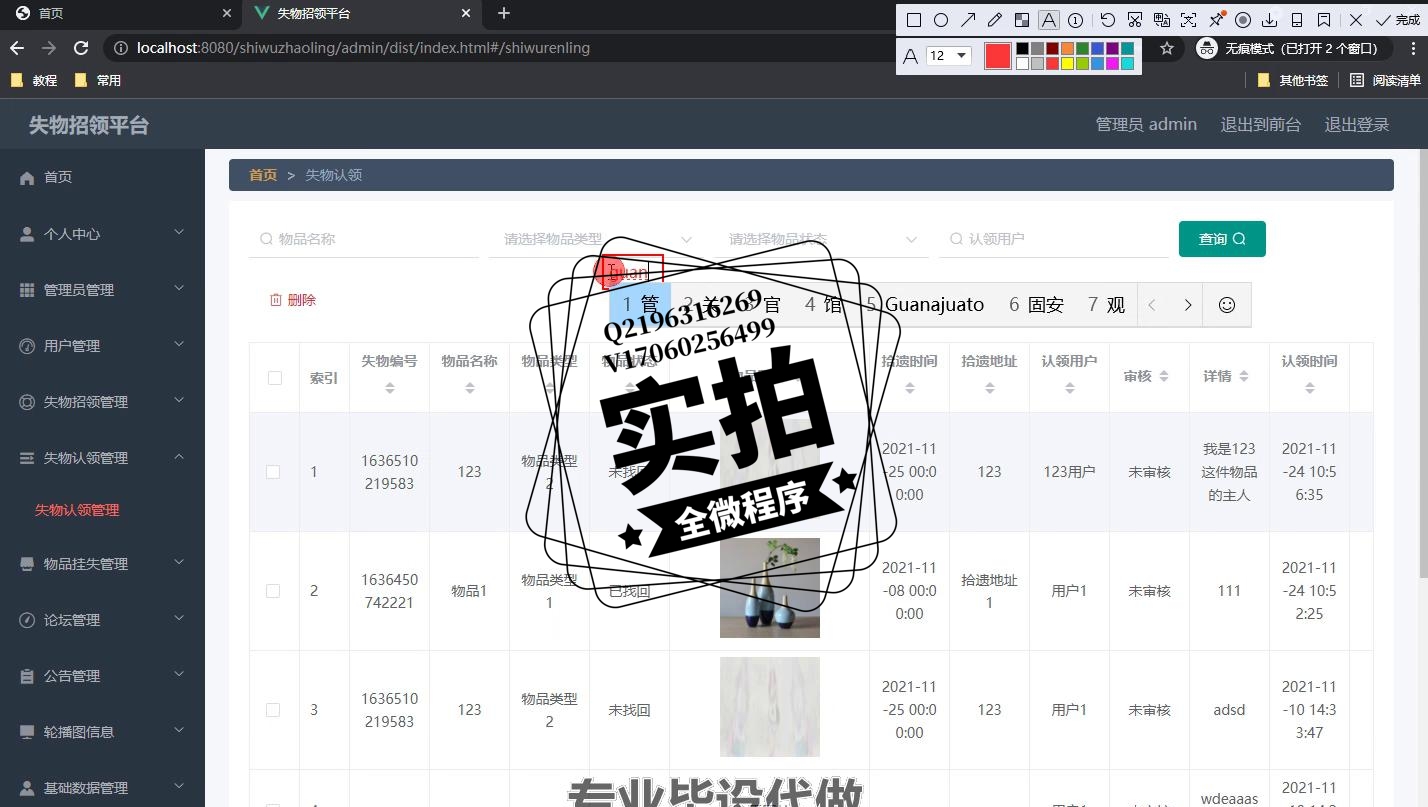Click the 查询 search button
This screenshot has height=807, width=1428.
[1222, 239]
